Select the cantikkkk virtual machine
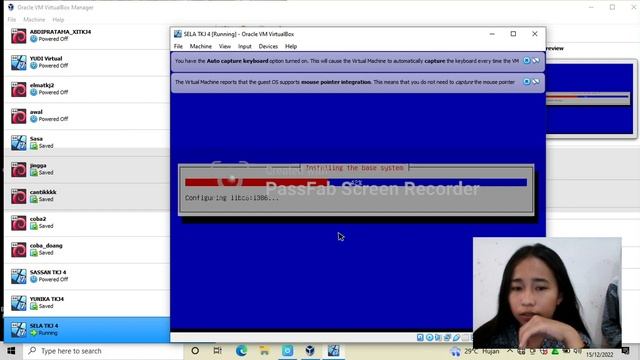The width and height of the screenshot is (640, 360). tap(87, 196)
